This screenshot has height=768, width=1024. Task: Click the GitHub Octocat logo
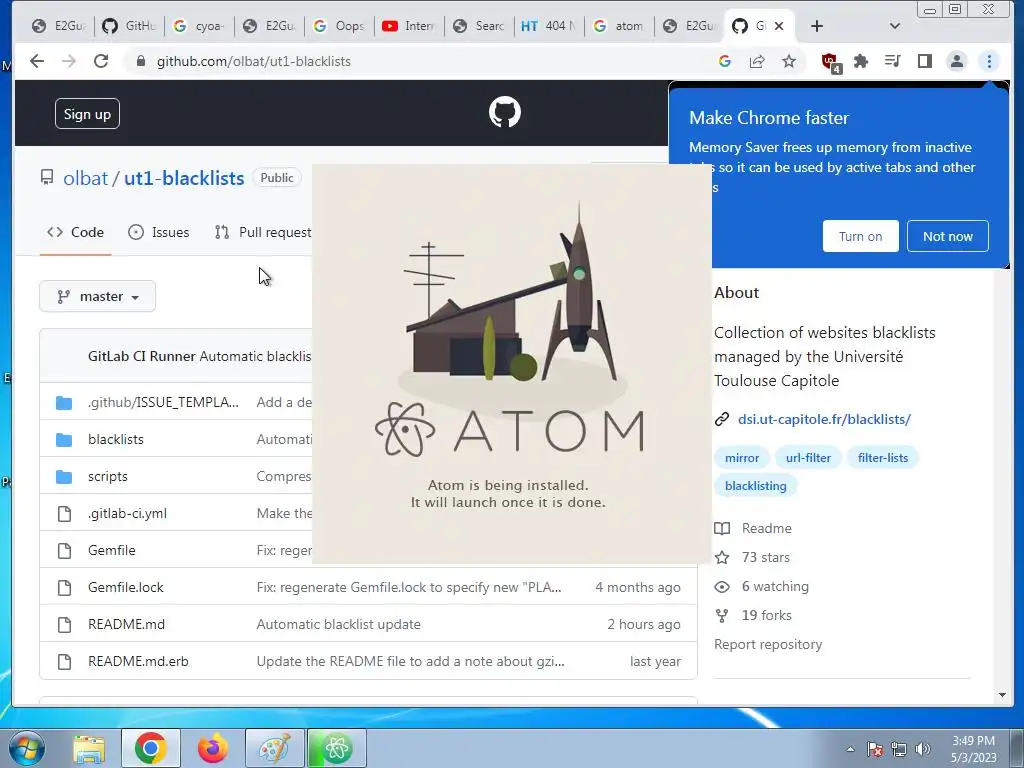[x=505, y=112]
